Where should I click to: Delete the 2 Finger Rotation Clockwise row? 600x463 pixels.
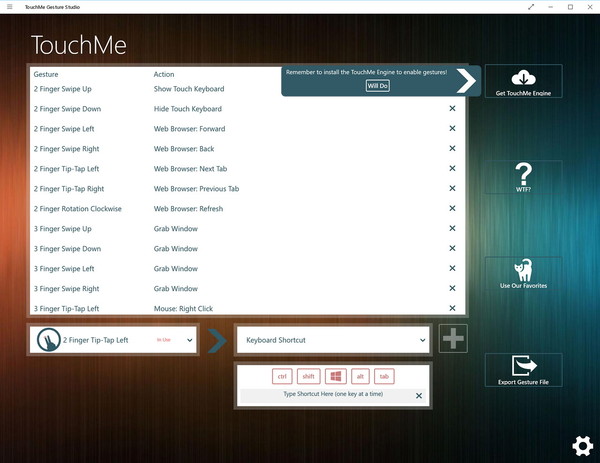tap(452, 208)
